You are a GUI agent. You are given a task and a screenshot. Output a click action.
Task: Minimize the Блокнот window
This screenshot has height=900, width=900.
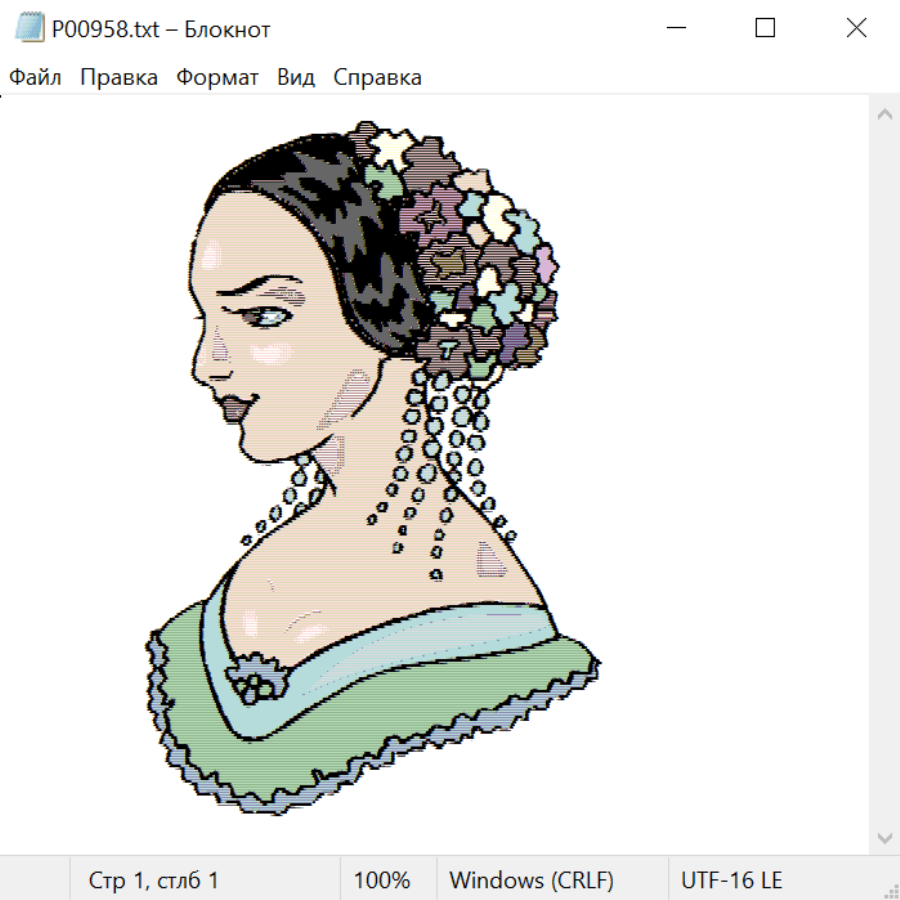675,29
